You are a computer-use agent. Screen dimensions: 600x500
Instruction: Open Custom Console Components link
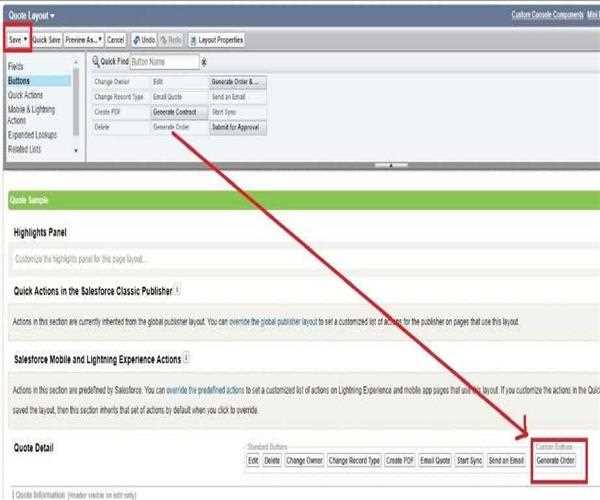tap(548, 15)
